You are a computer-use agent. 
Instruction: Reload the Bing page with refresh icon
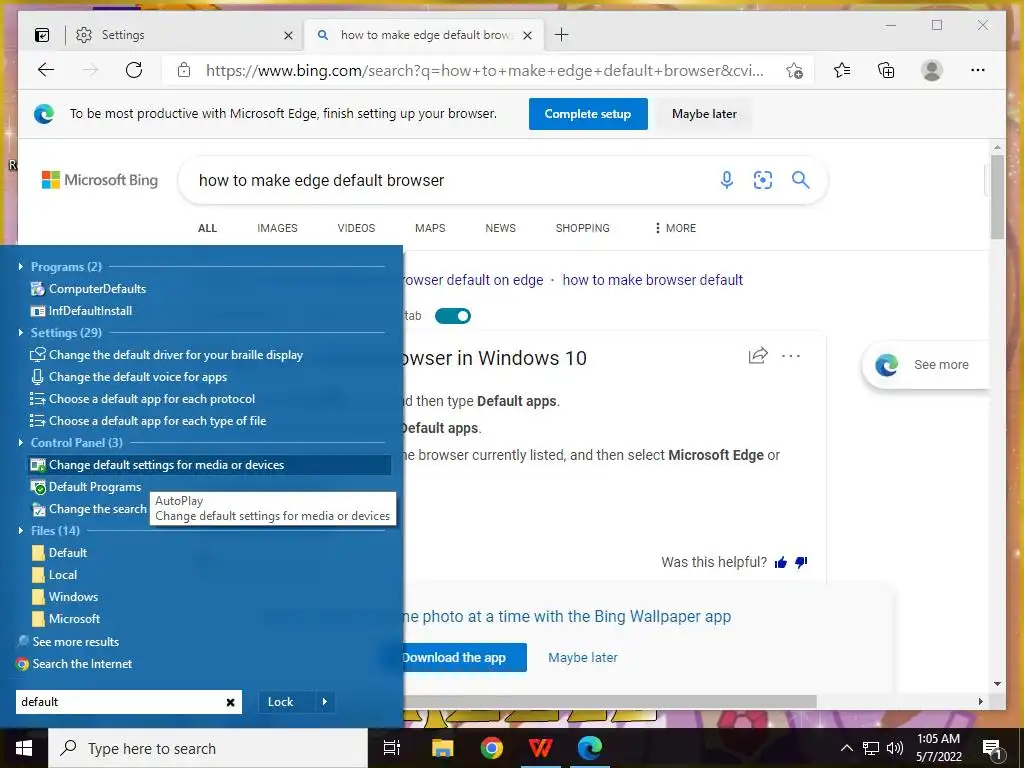(134, 70)
